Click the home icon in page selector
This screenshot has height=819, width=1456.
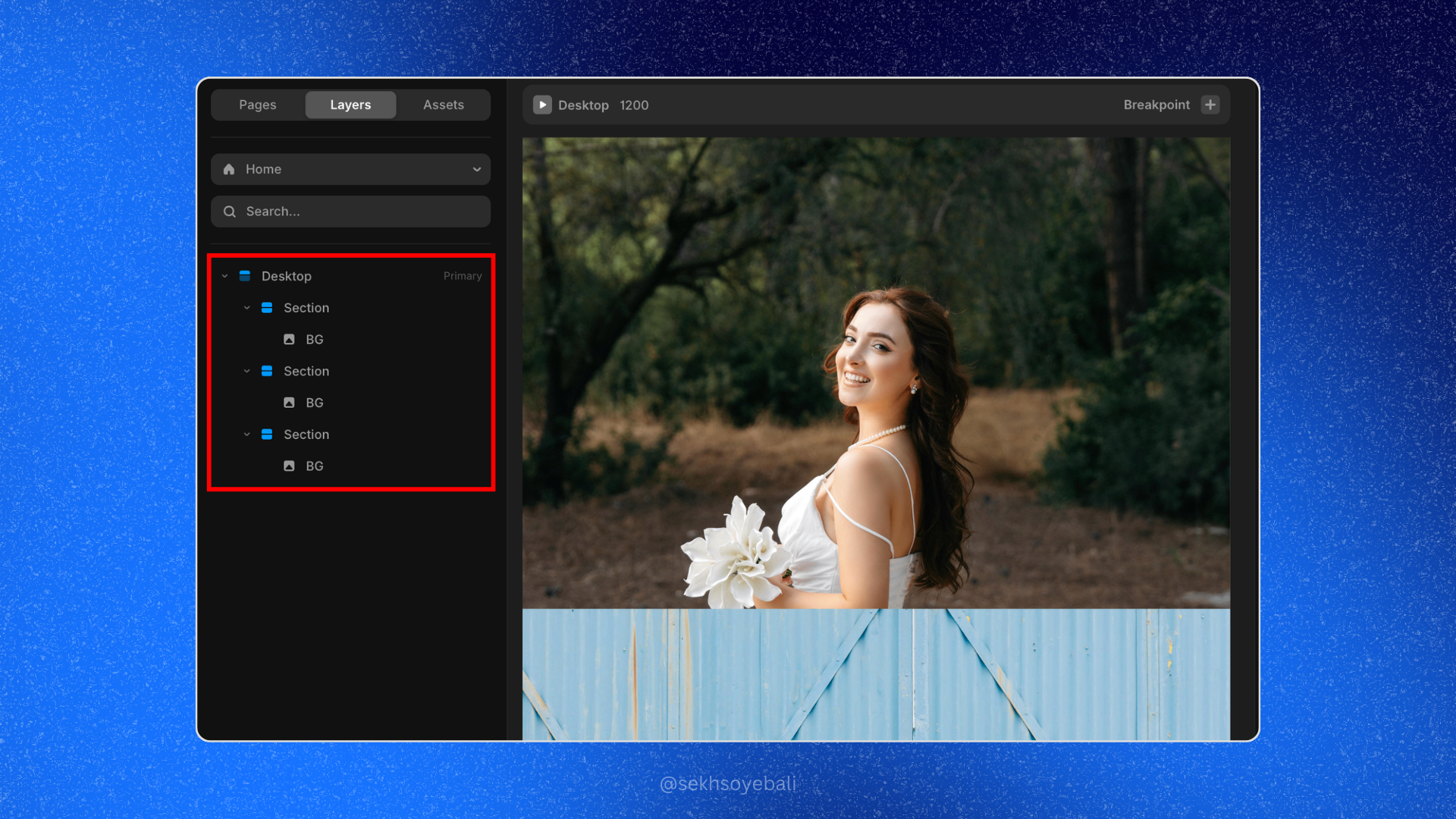(229, 169)
